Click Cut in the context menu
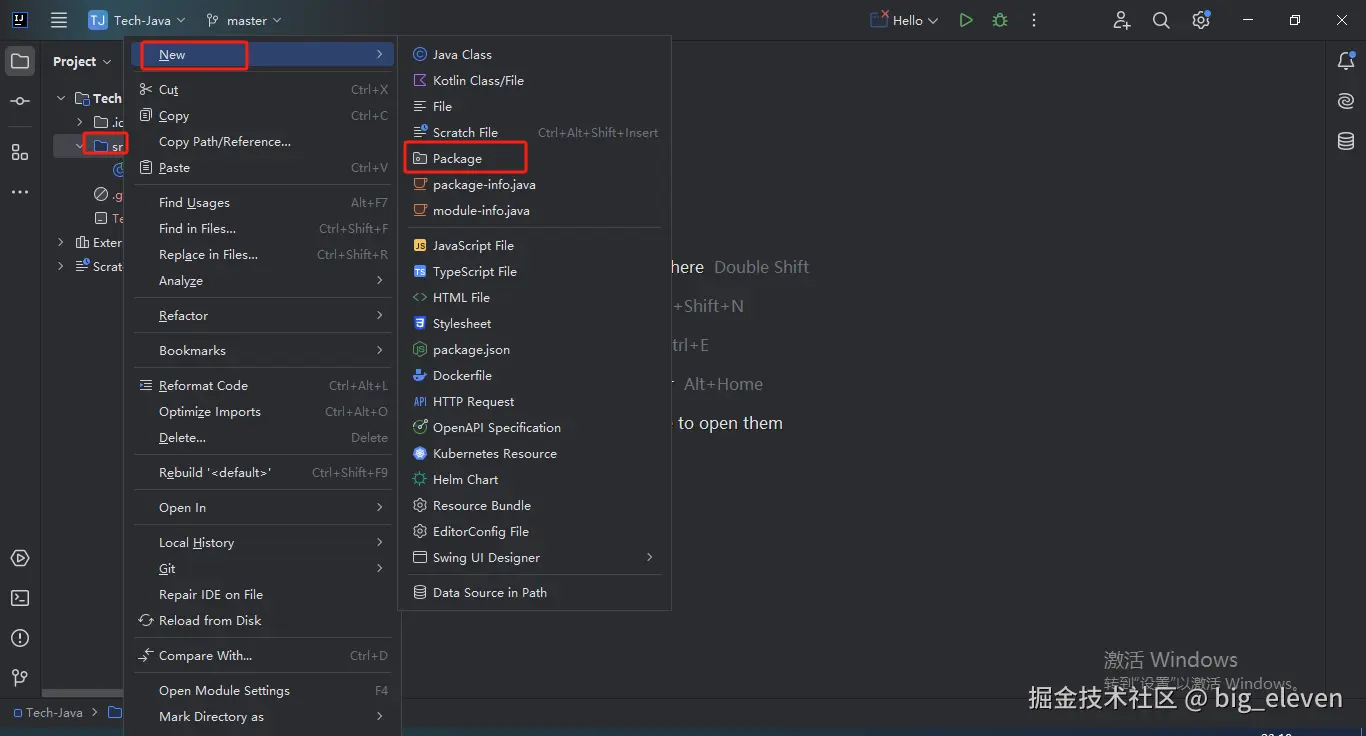Image resolution: width=1366 pixels, height=736 pixels. tap(263, 89)
